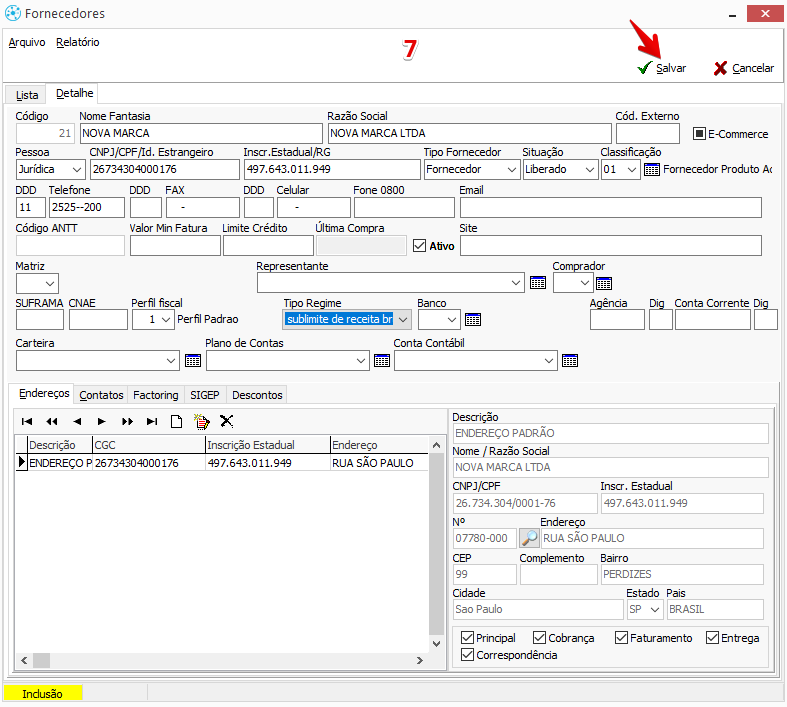This screenshot has width=787, height=707.
Task: Click the Salvar button
Action: tap(662, 68)
